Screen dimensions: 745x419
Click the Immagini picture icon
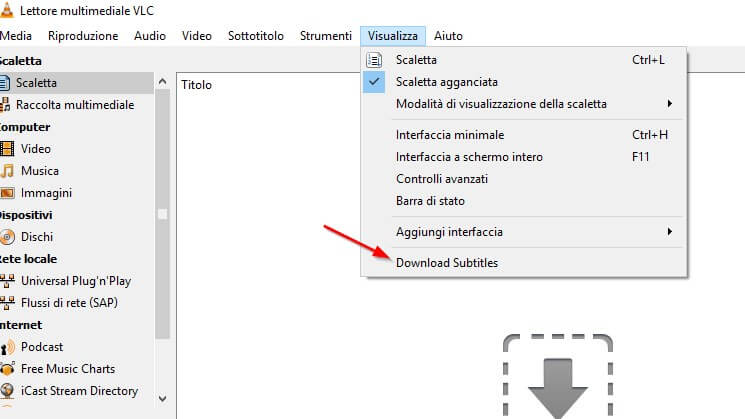click(7, 193)
